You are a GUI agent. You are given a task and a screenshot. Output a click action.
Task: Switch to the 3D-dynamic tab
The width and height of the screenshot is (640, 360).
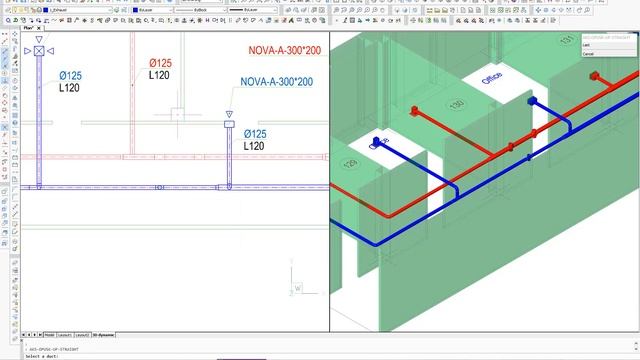tap(103, 335)
